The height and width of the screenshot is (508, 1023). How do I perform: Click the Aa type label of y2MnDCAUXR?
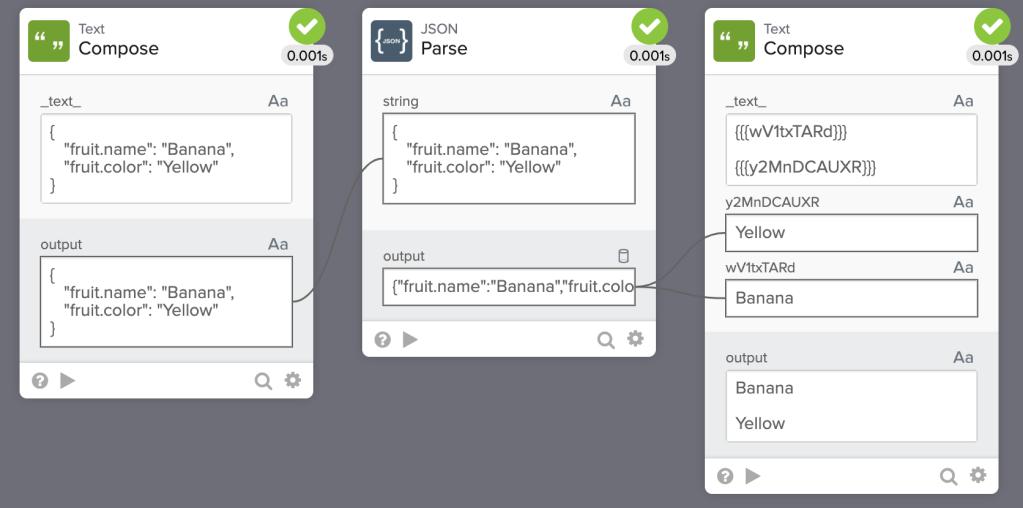tap(963, 202)
